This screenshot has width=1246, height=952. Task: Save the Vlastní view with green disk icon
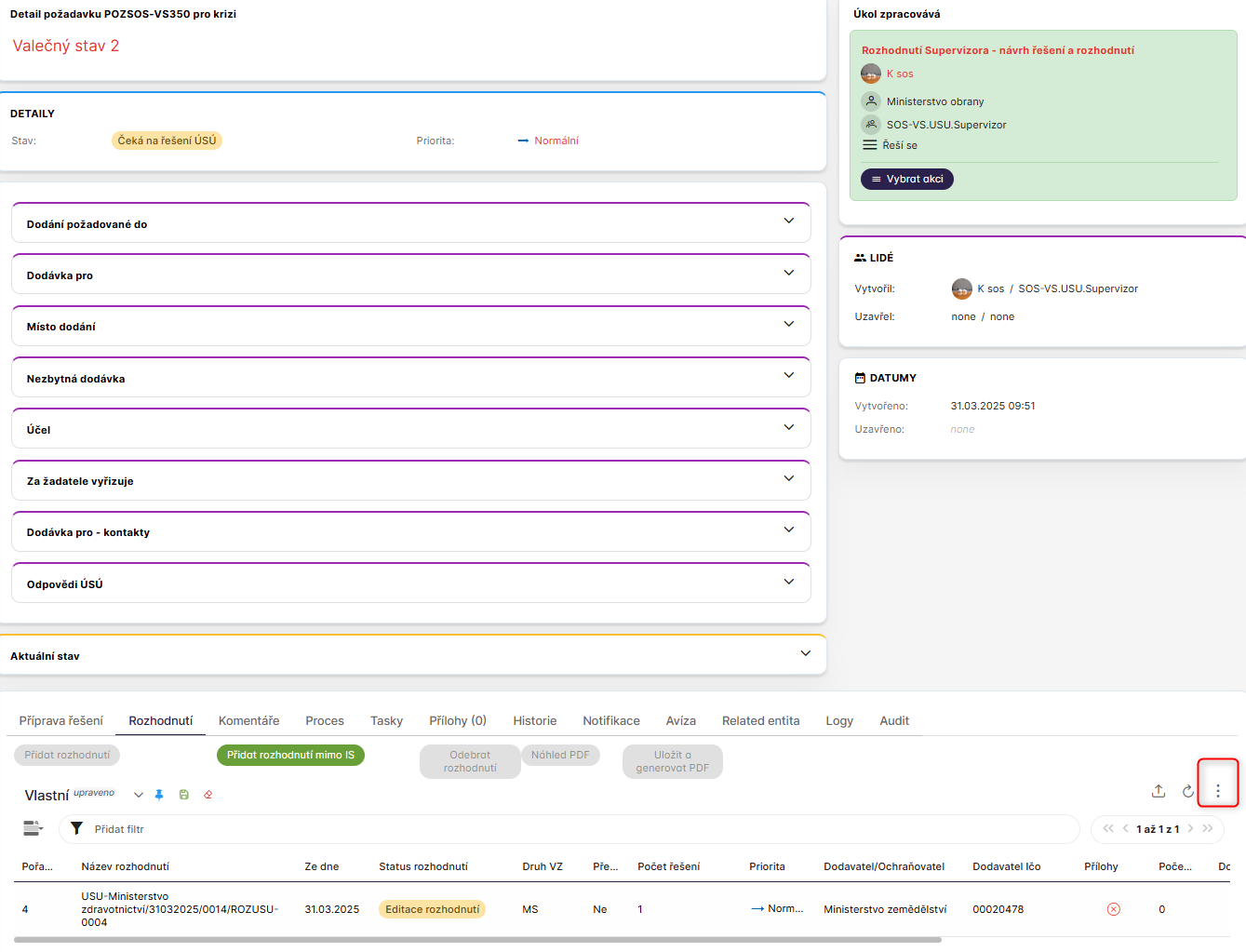coord(184,795)
